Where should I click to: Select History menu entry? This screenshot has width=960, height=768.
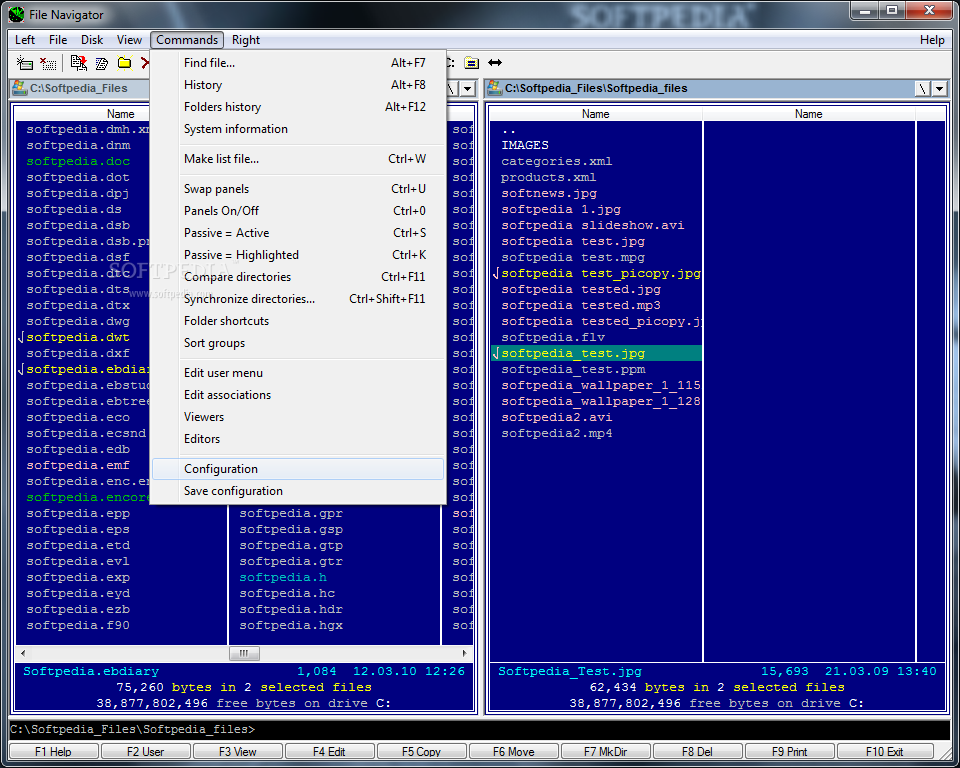pos(298,85)
